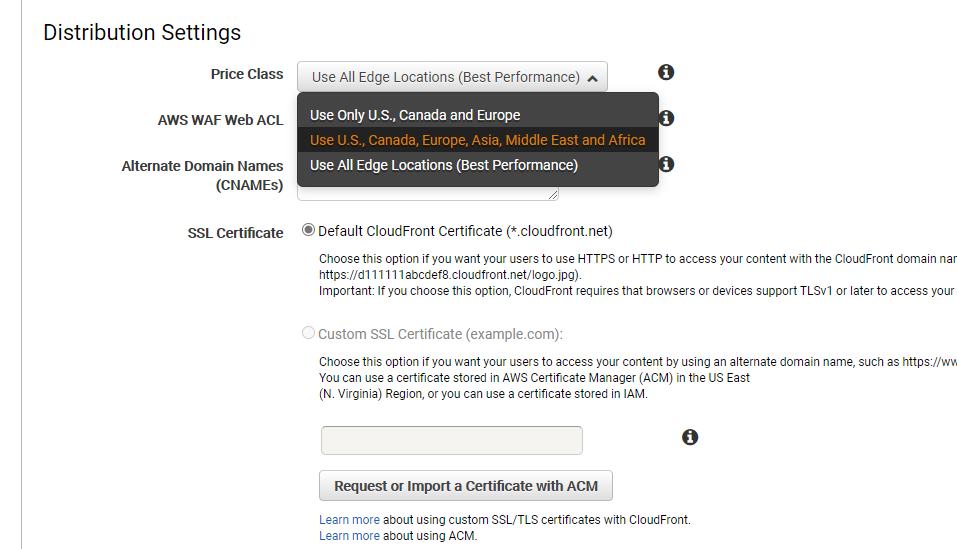Collapse the Price Class dropdown
Viewport: 957px width, 549px height.
(x=452, y=77)
